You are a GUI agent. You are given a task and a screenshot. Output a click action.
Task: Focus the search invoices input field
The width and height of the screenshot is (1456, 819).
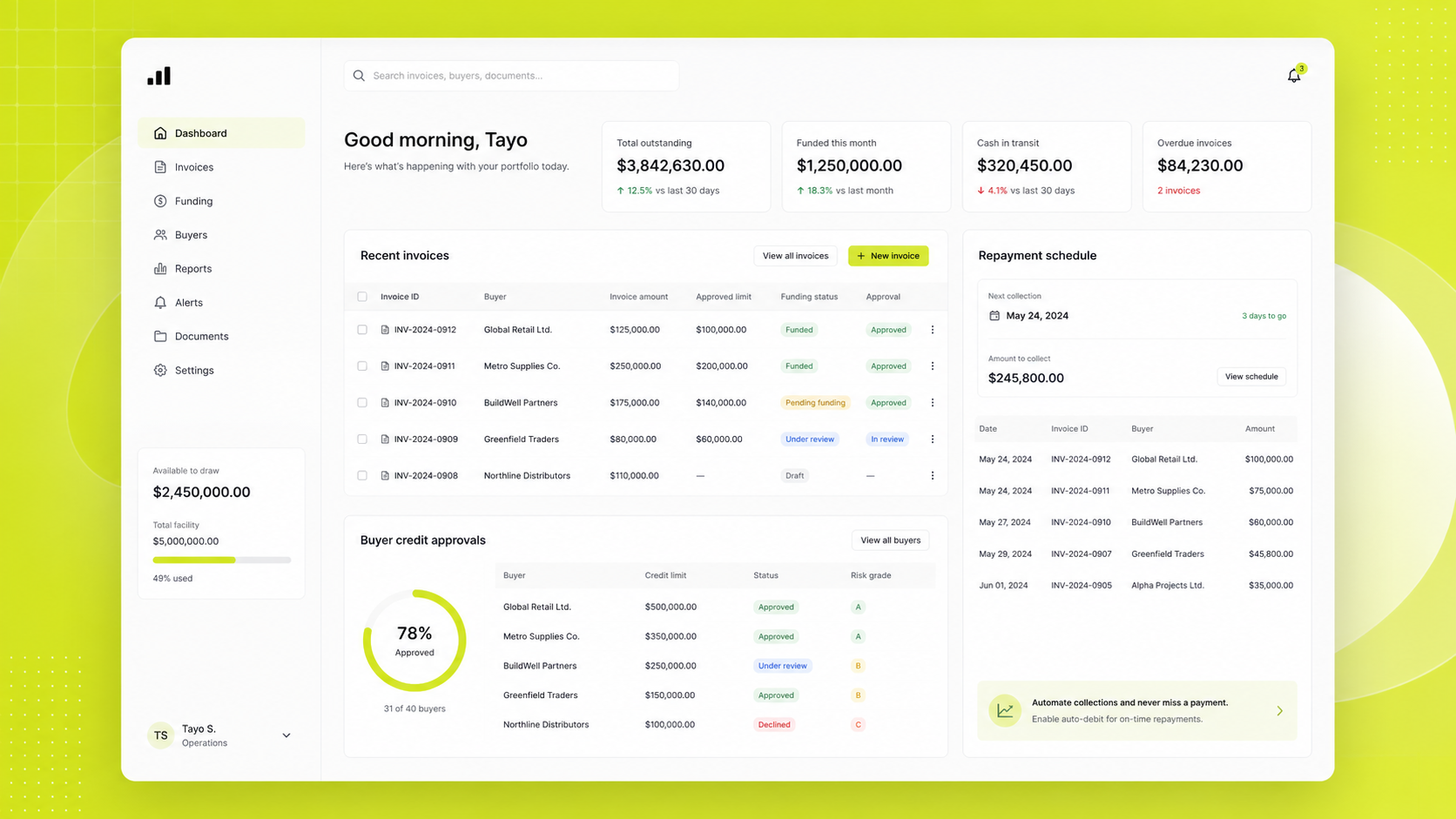click(x=511, y=76)
